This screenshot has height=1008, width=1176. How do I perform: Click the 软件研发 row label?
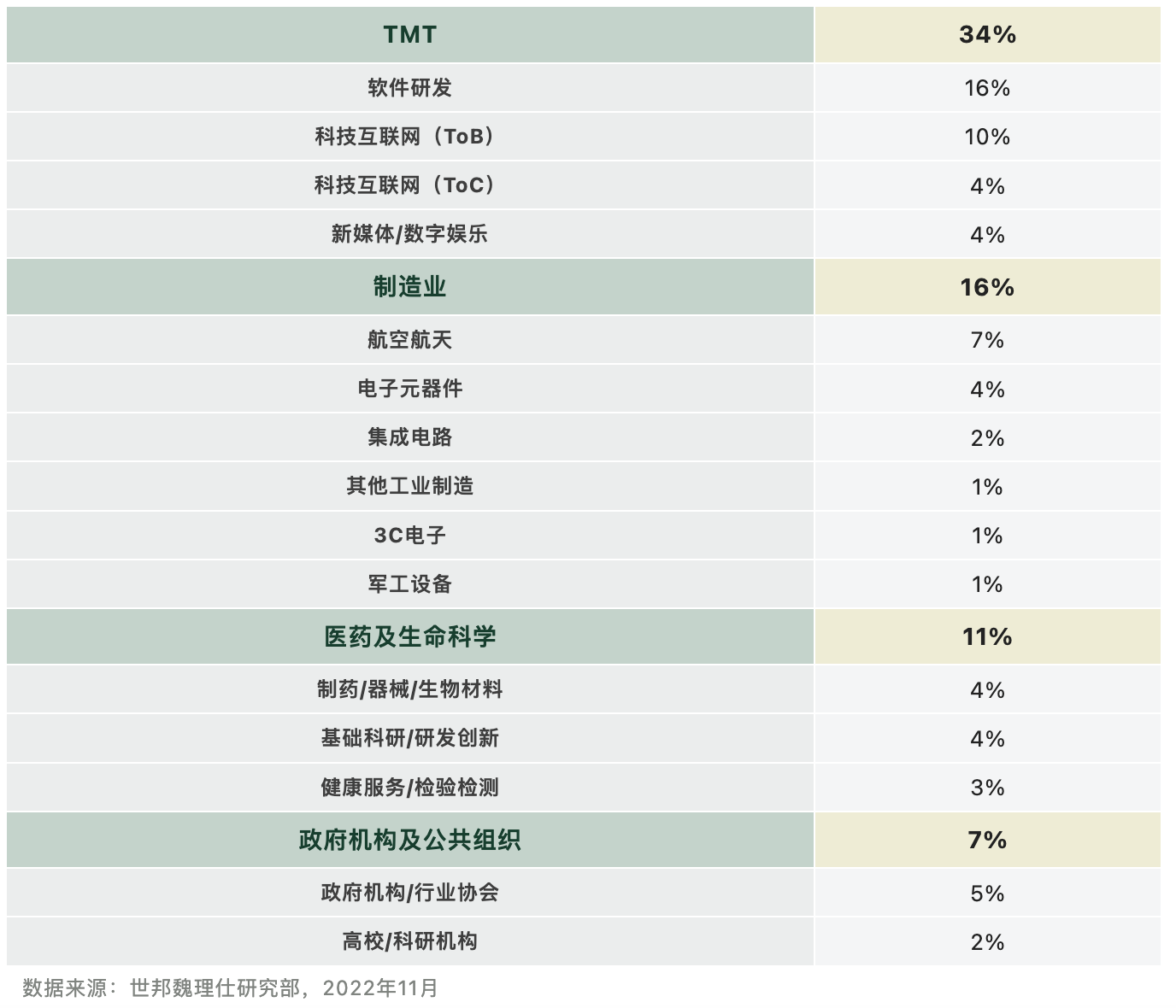tap(409, 88)
